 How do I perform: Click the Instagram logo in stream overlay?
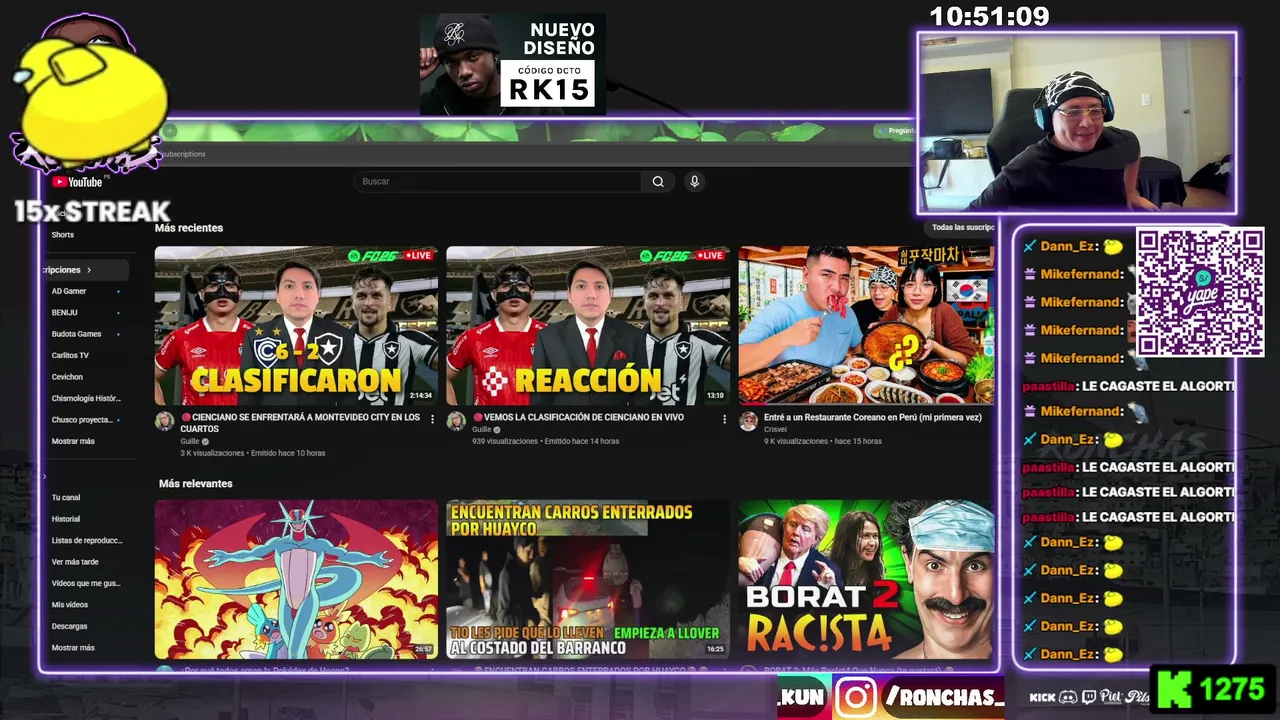click(x=856, y=697)
